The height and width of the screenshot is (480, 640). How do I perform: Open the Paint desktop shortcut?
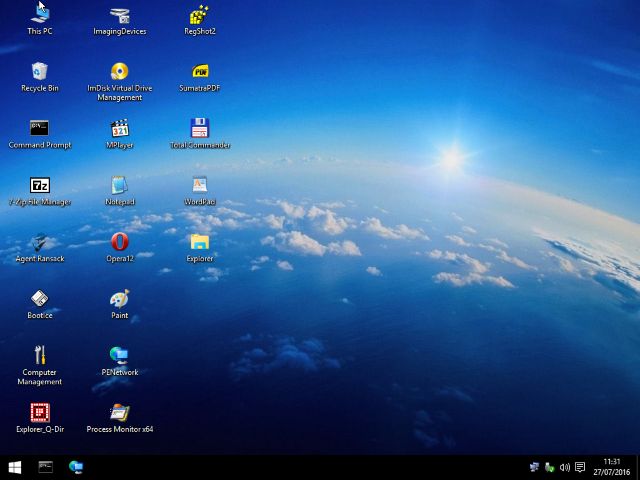(120, 300)
